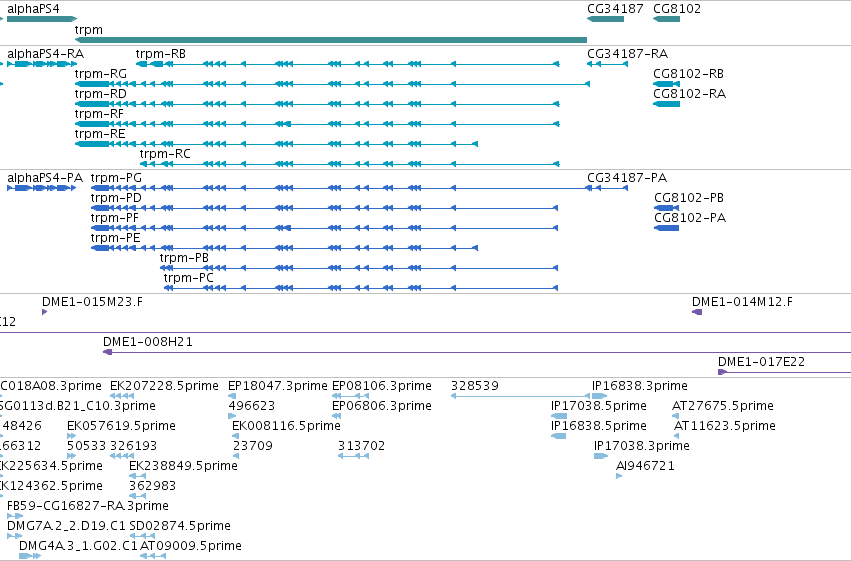Click the EK008116.5prime EST label

287,426
